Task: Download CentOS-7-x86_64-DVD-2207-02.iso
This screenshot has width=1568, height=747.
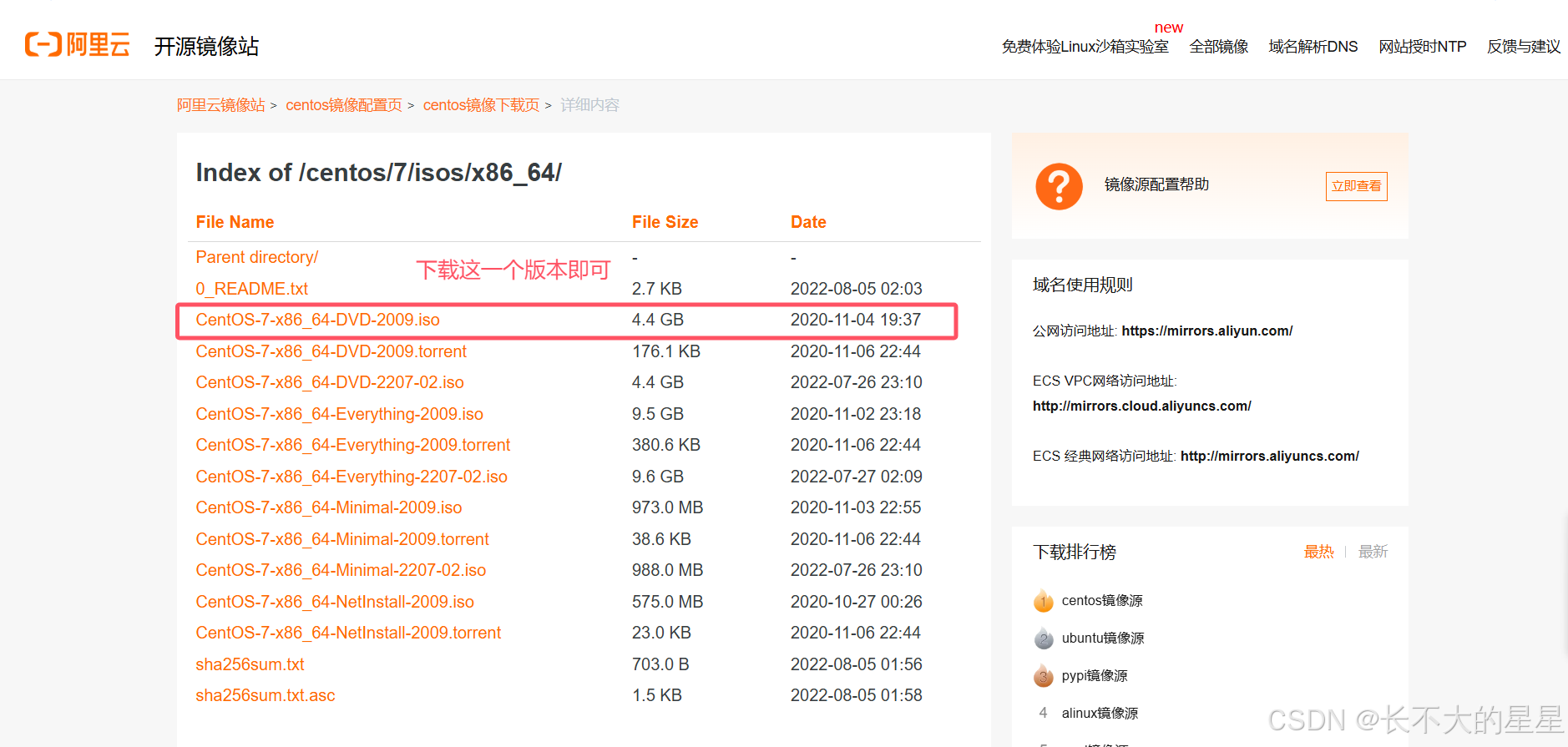Action: (330, 382)
